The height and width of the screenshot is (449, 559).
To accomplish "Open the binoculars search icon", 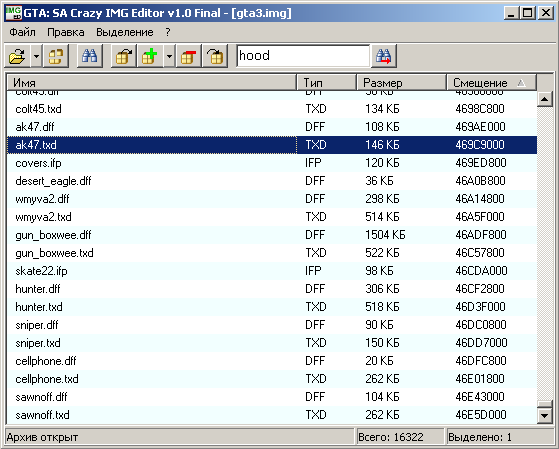I will tap(90, 56).
